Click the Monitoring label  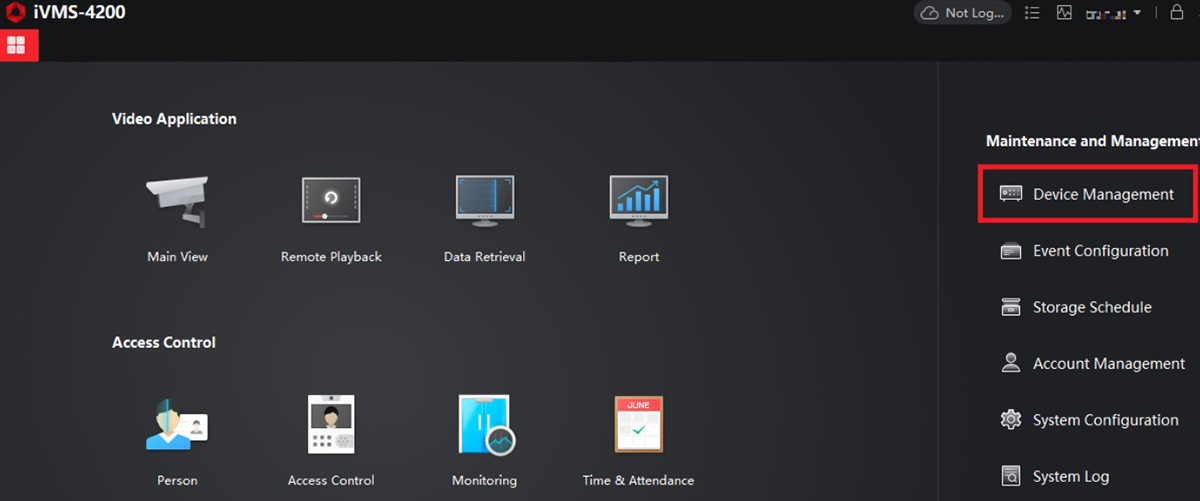(484, 480)
